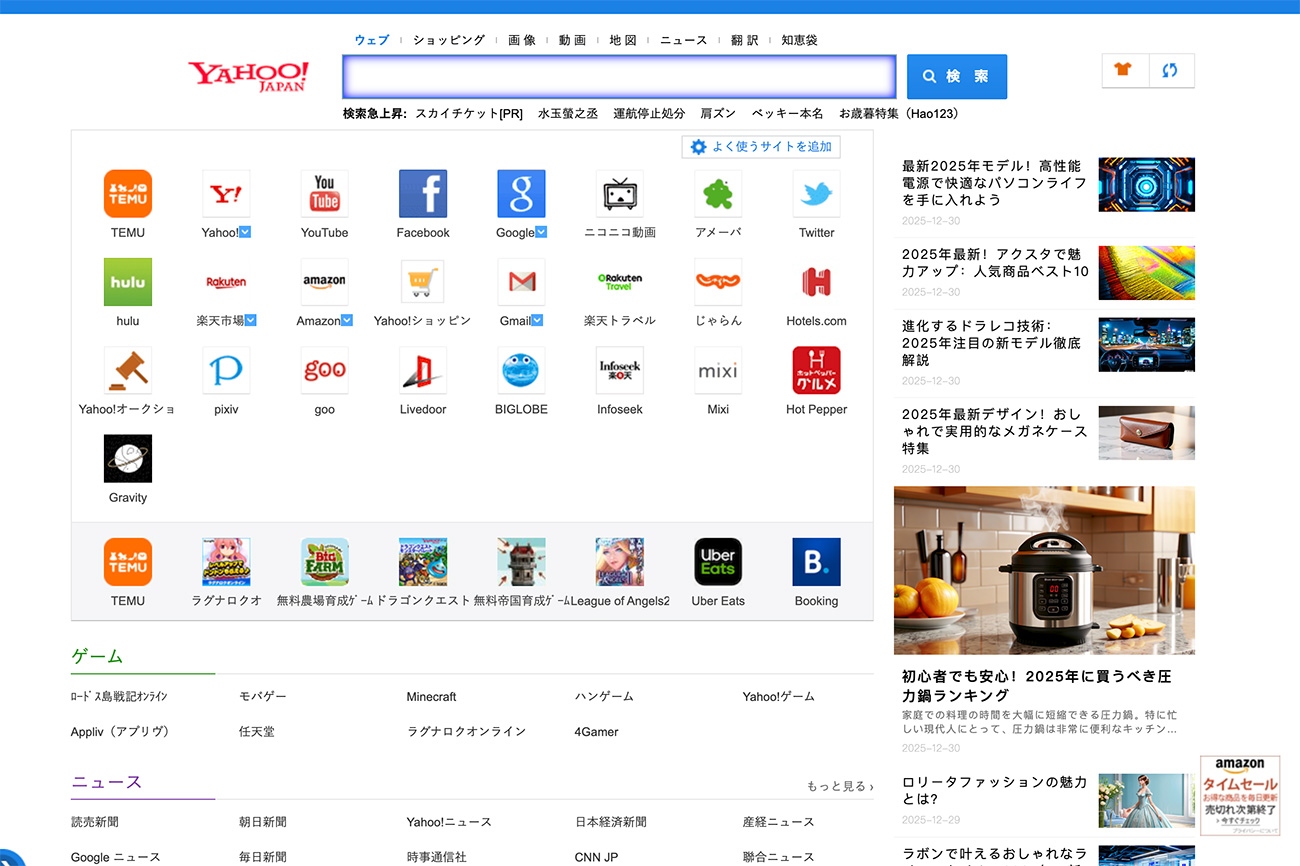
Task: Open the TEMU site icon in the top row
Action: [128, 194]
